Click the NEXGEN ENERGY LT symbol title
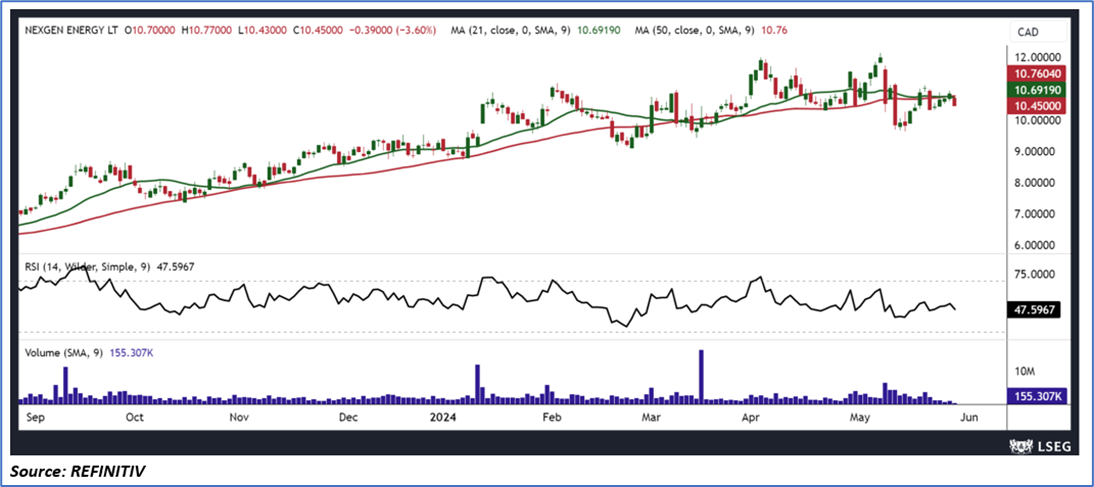The width and height of the screenshot is (1094, 487). [70, 31]
